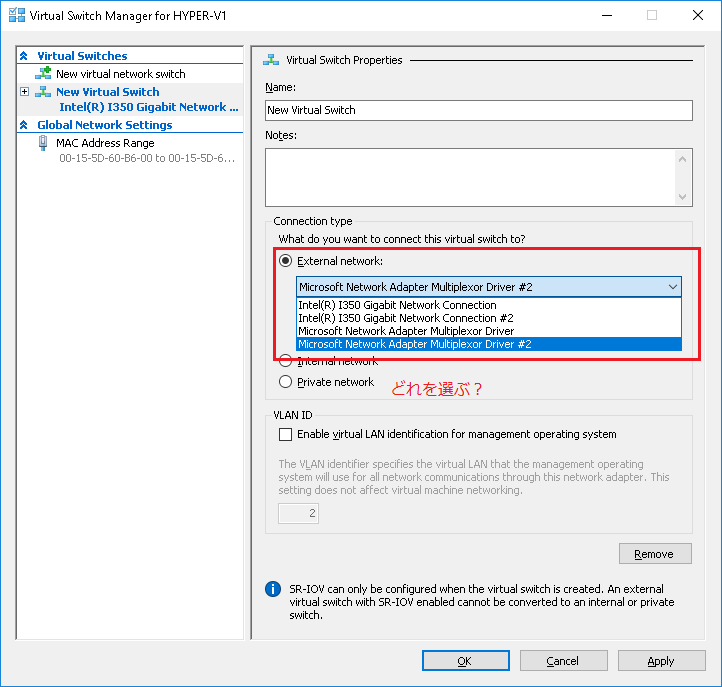722x687 pixels.
Task: Expand the New Virtual Switch tree node
Action: tap(24, 91)
